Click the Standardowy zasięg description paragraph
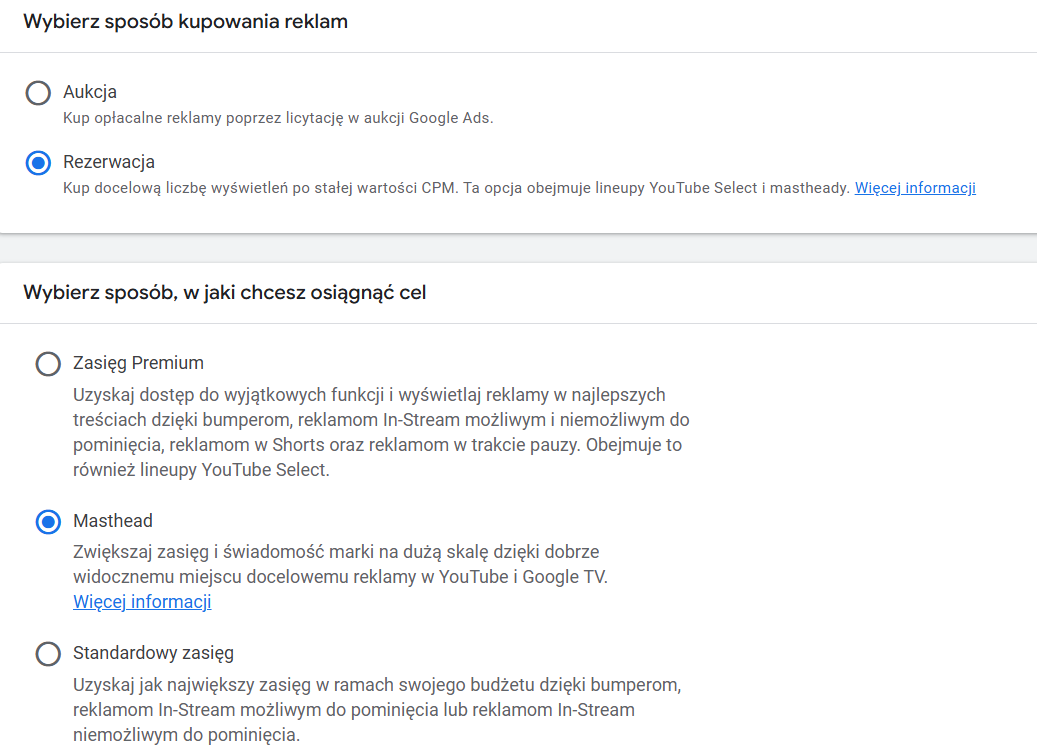This screenshot has width=1037, height=753. [x=376, y=710]
